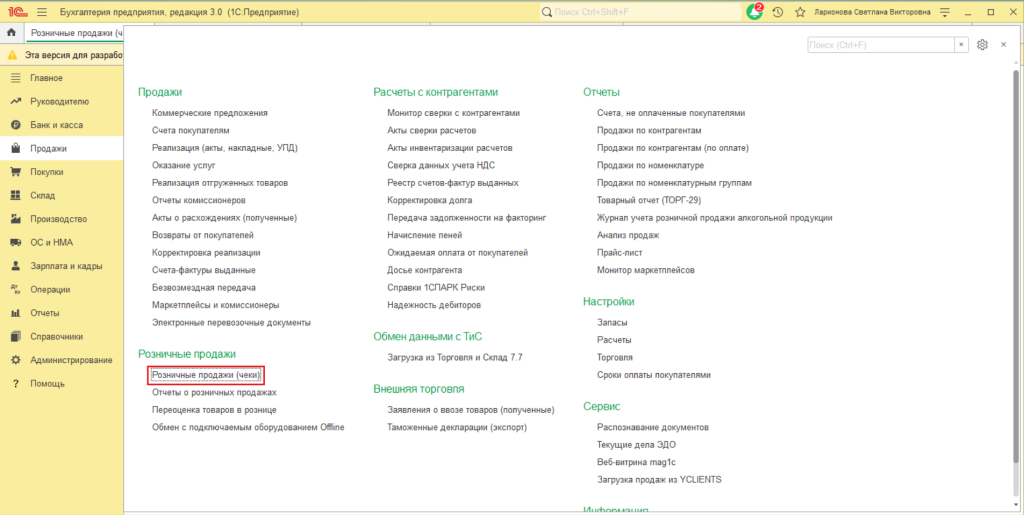Open Товарный отчет (ТОРГ-29)

point(648,200)
